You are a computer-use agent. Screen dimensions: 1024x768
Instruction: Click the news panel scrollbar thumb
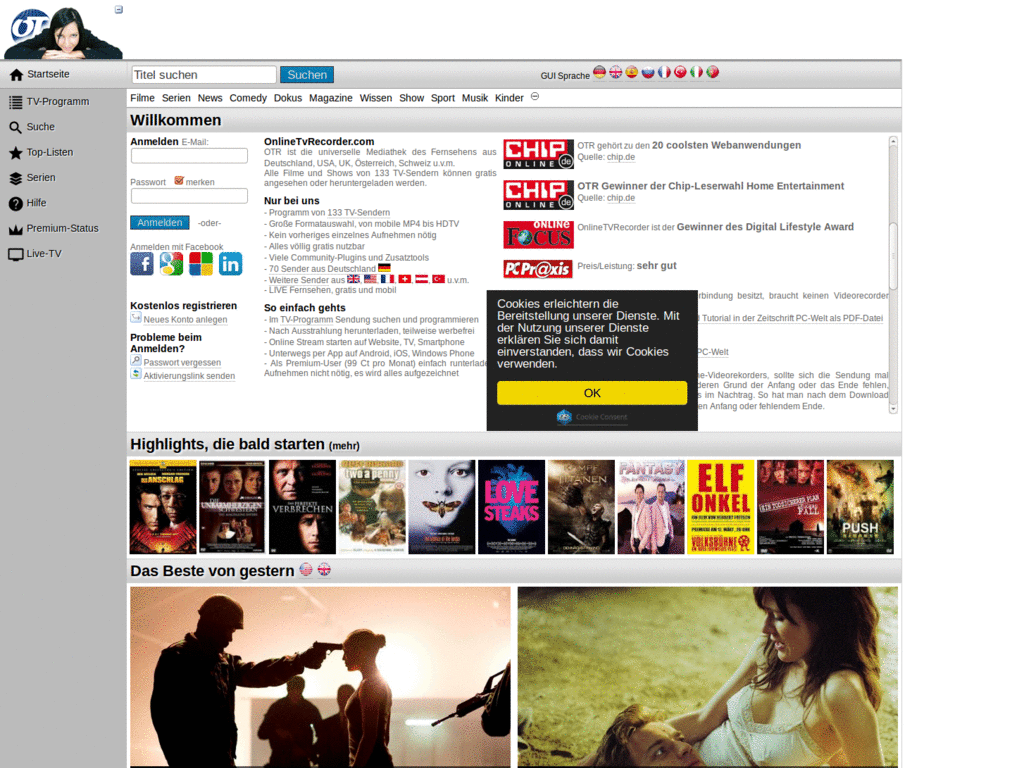click(893, 255)
